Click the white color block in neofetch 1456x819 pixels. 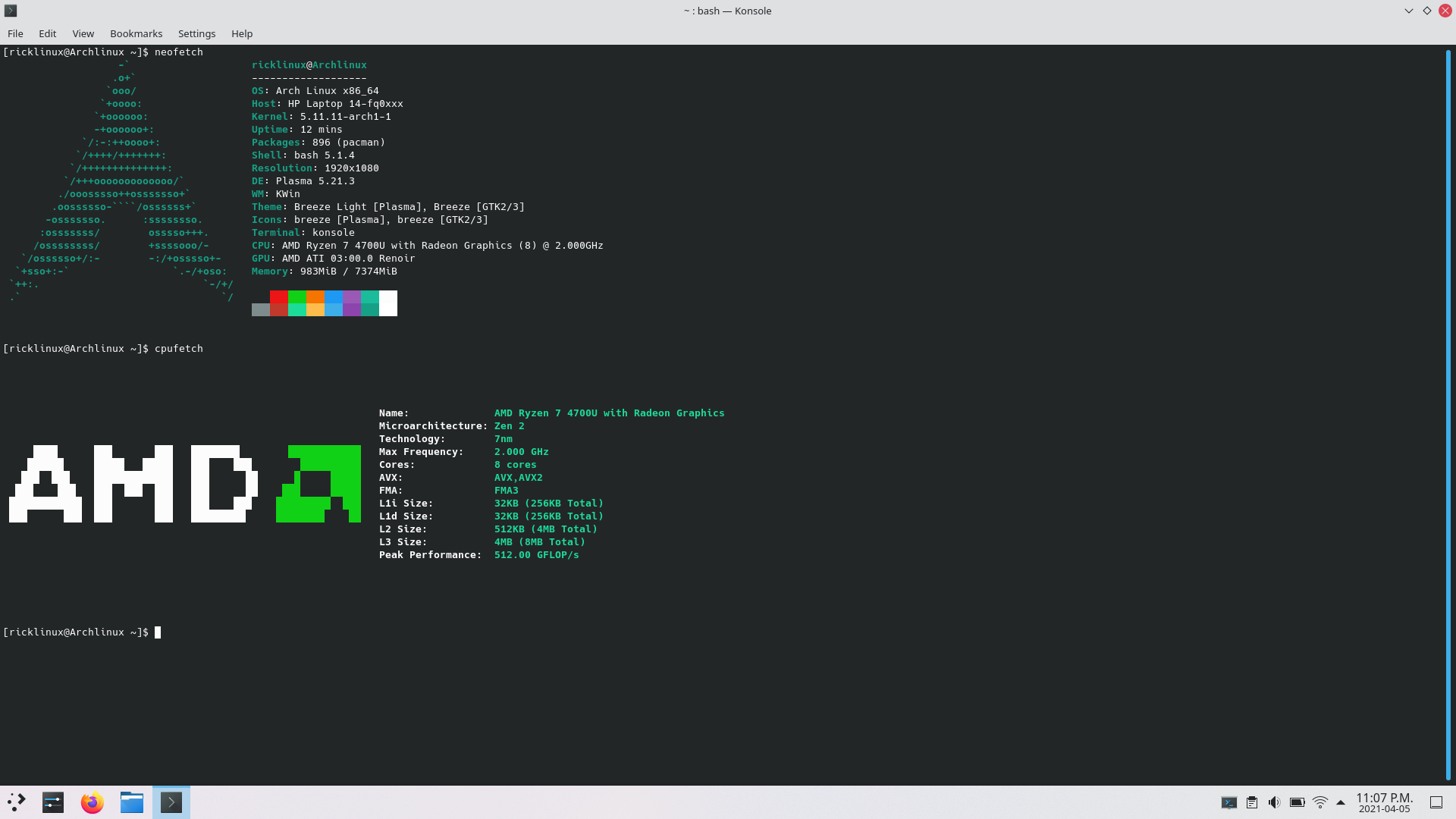388,303
